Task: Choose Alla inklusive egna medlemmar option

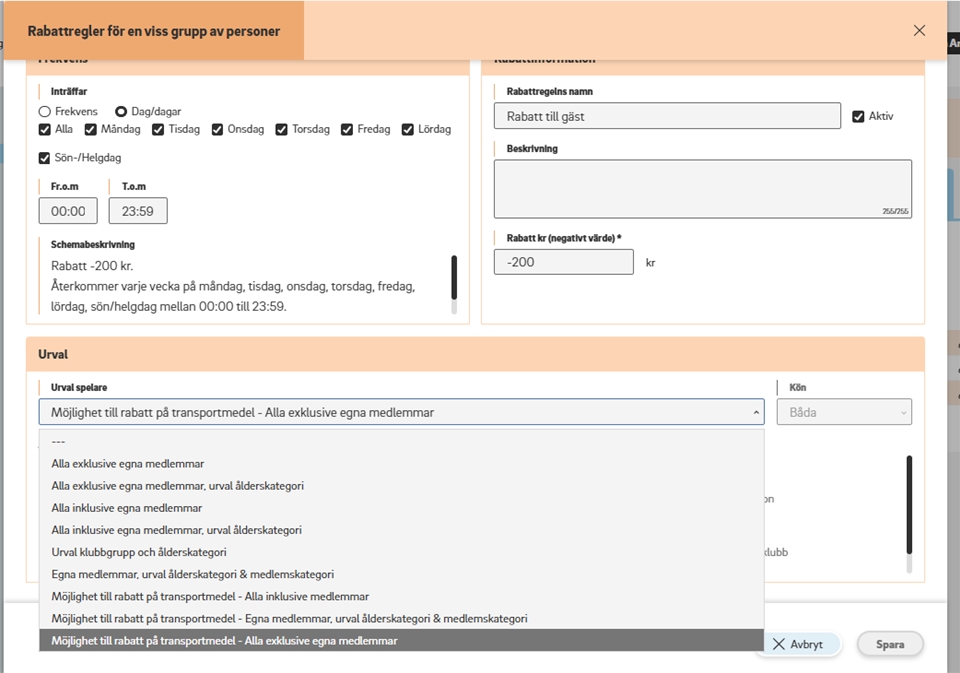Action: [x=127, y=508]
